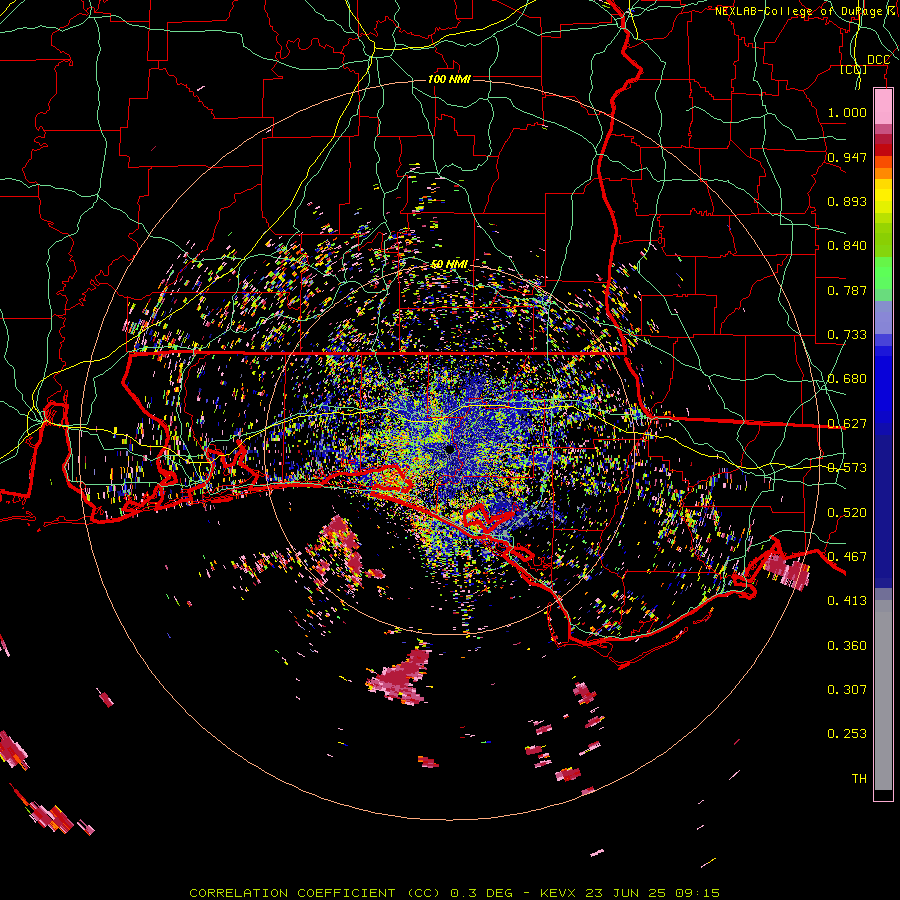Image resolution: width=900 pixels, height=900 pixels.
Task: Pick the light pink color bar segment
Action: (x=883, y=107)
